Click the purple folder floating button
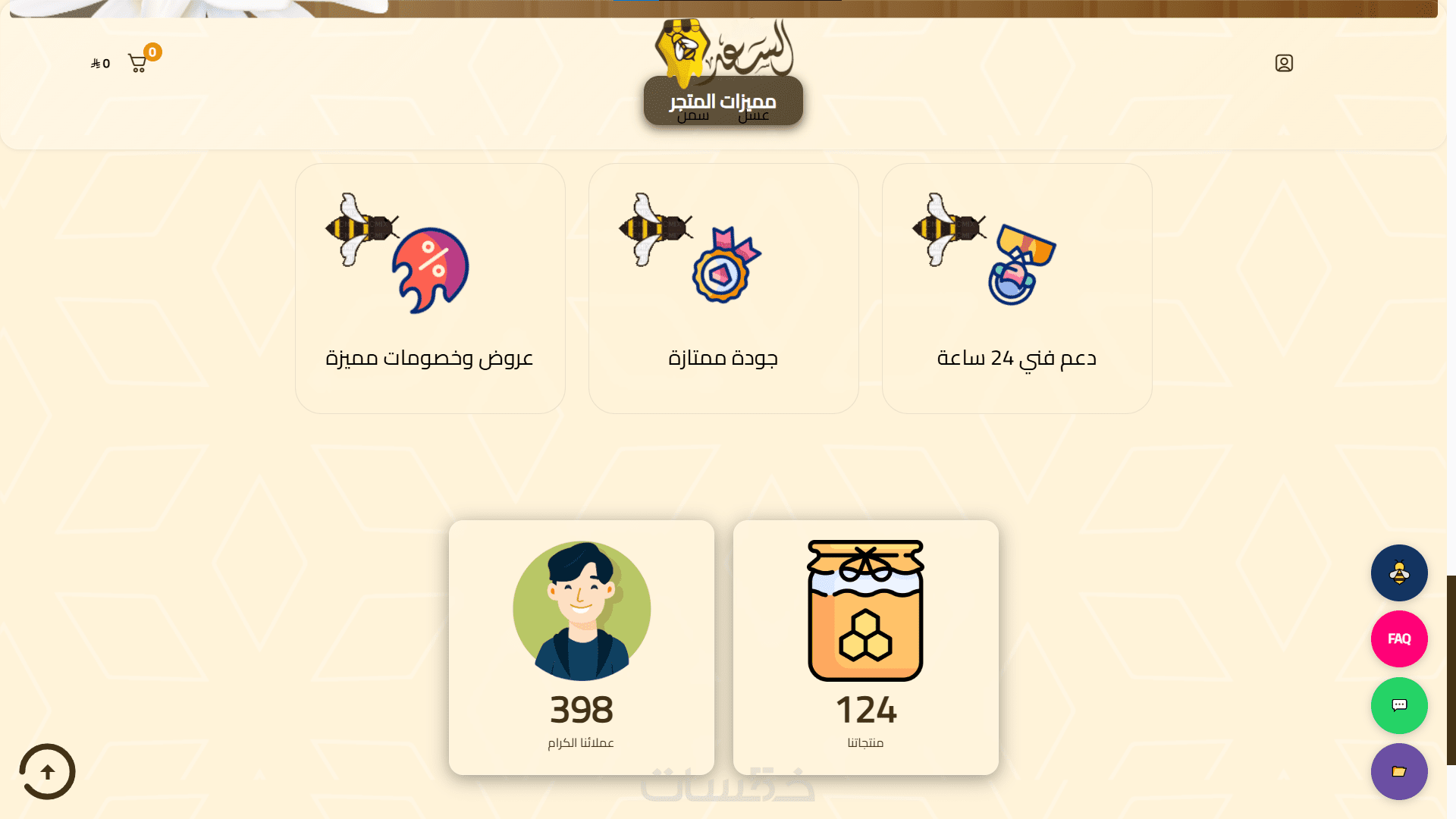This screenshot has height=819, width=1456. 1399,771
